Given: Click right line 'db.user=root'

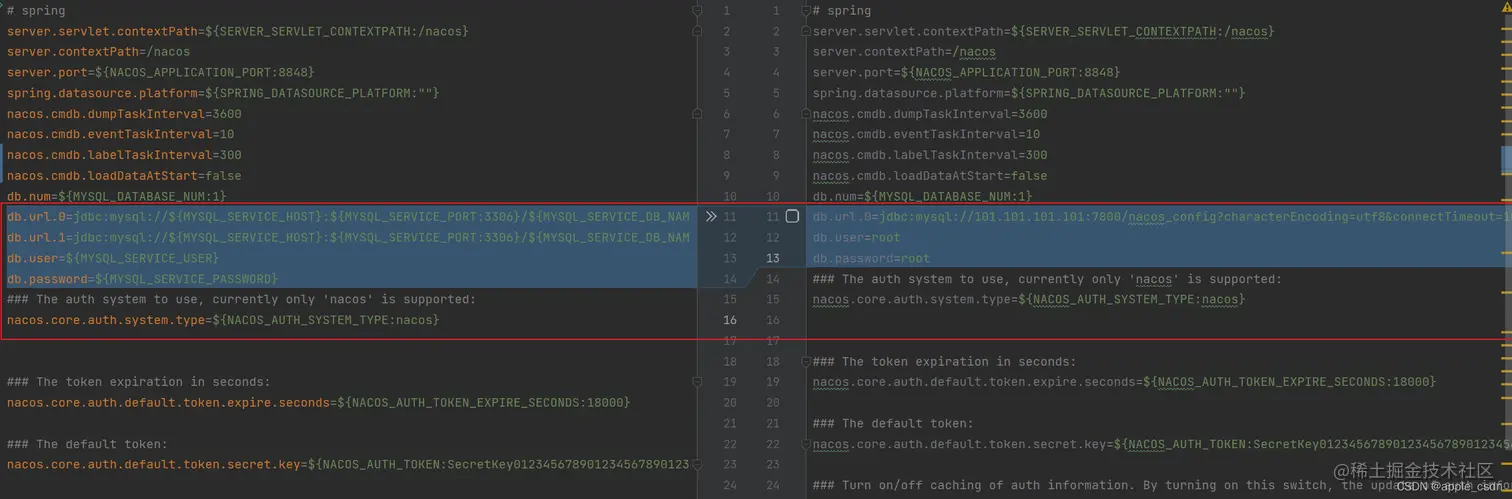Looking at the screenshot, I should pos(856,237).
